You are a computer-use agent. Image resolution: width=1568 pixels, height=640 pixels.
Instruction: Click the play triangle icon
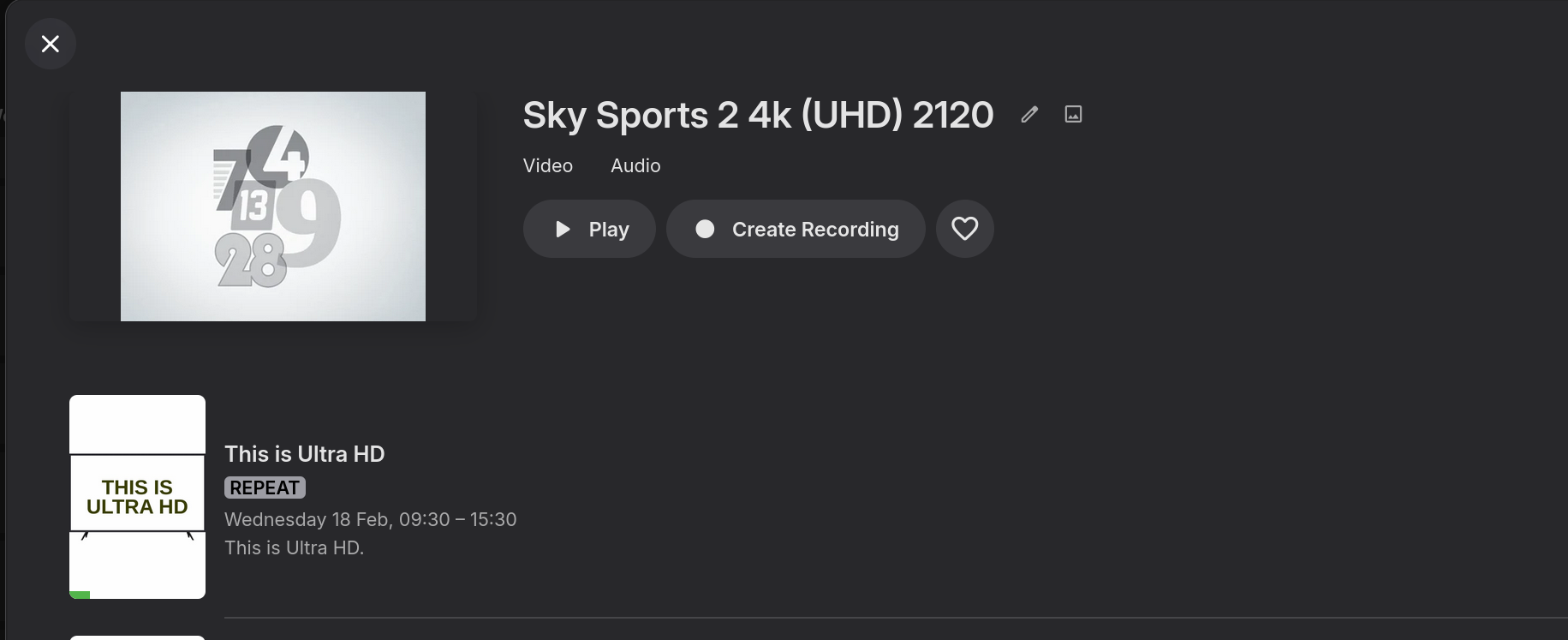[563, 230]
